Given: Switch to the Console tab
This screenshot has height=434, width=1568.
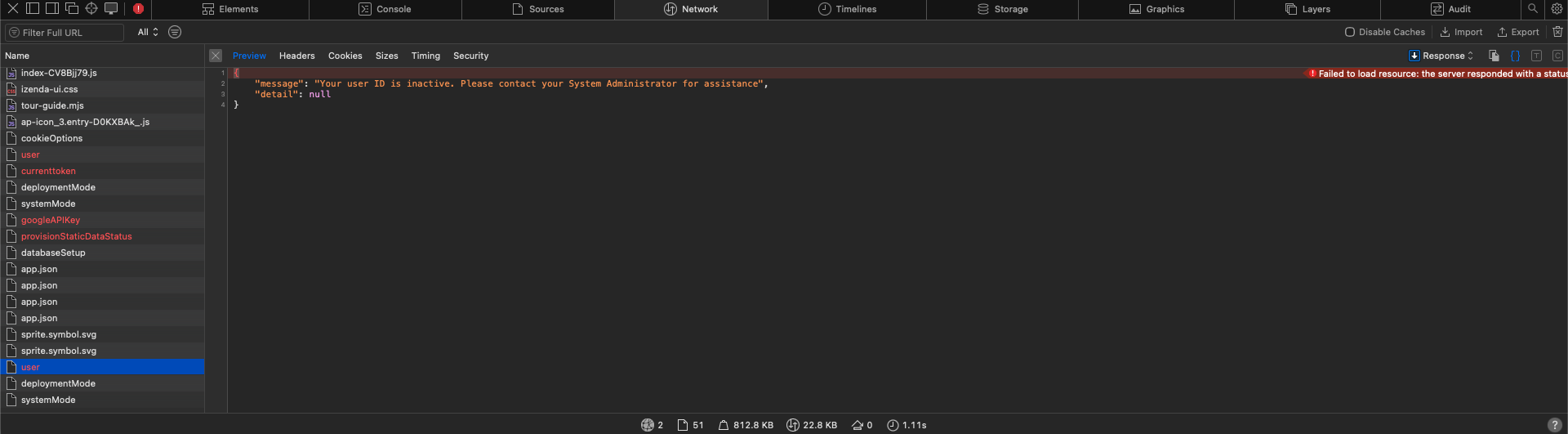Looking at the screenshot, I should 385,9.
